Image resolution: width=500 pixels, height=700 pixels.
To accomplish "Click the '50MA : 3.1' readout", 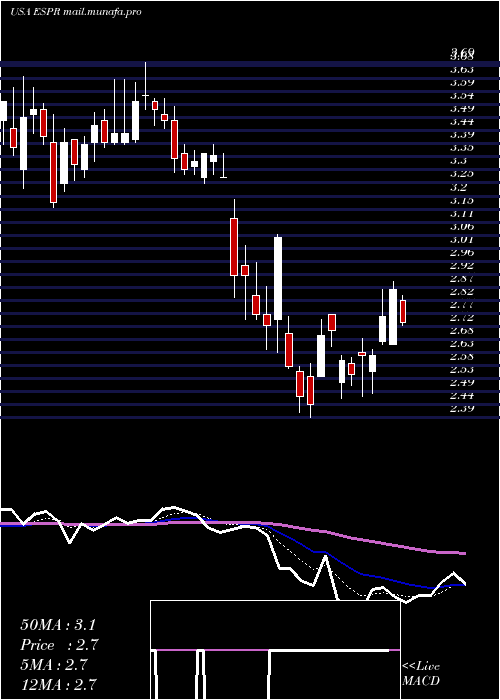I will pyautogui.click(x=58, y=625).
